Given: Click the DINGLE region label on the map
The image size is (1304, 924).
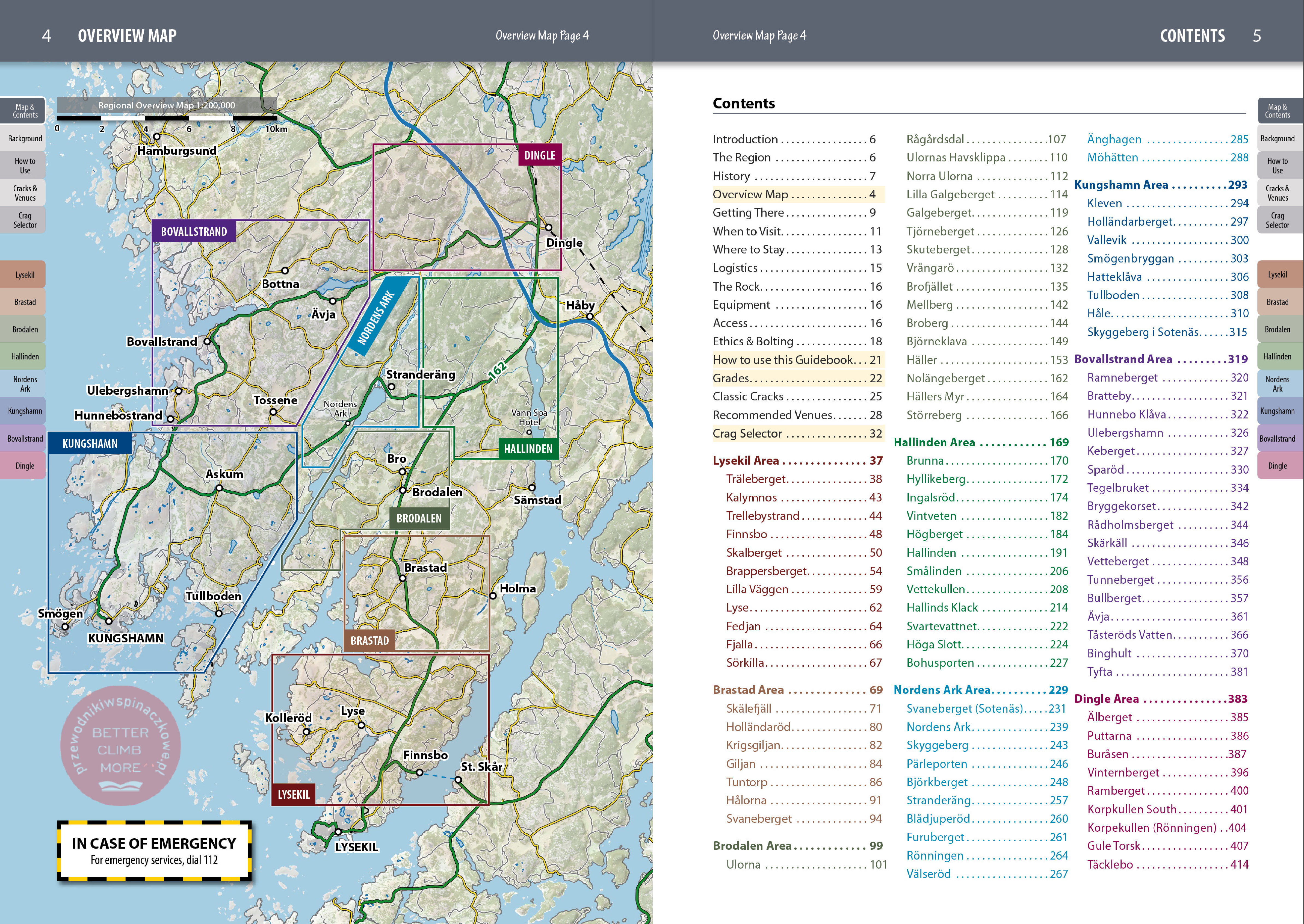Looking at the screenshot, I should click(x=539, y=155).
